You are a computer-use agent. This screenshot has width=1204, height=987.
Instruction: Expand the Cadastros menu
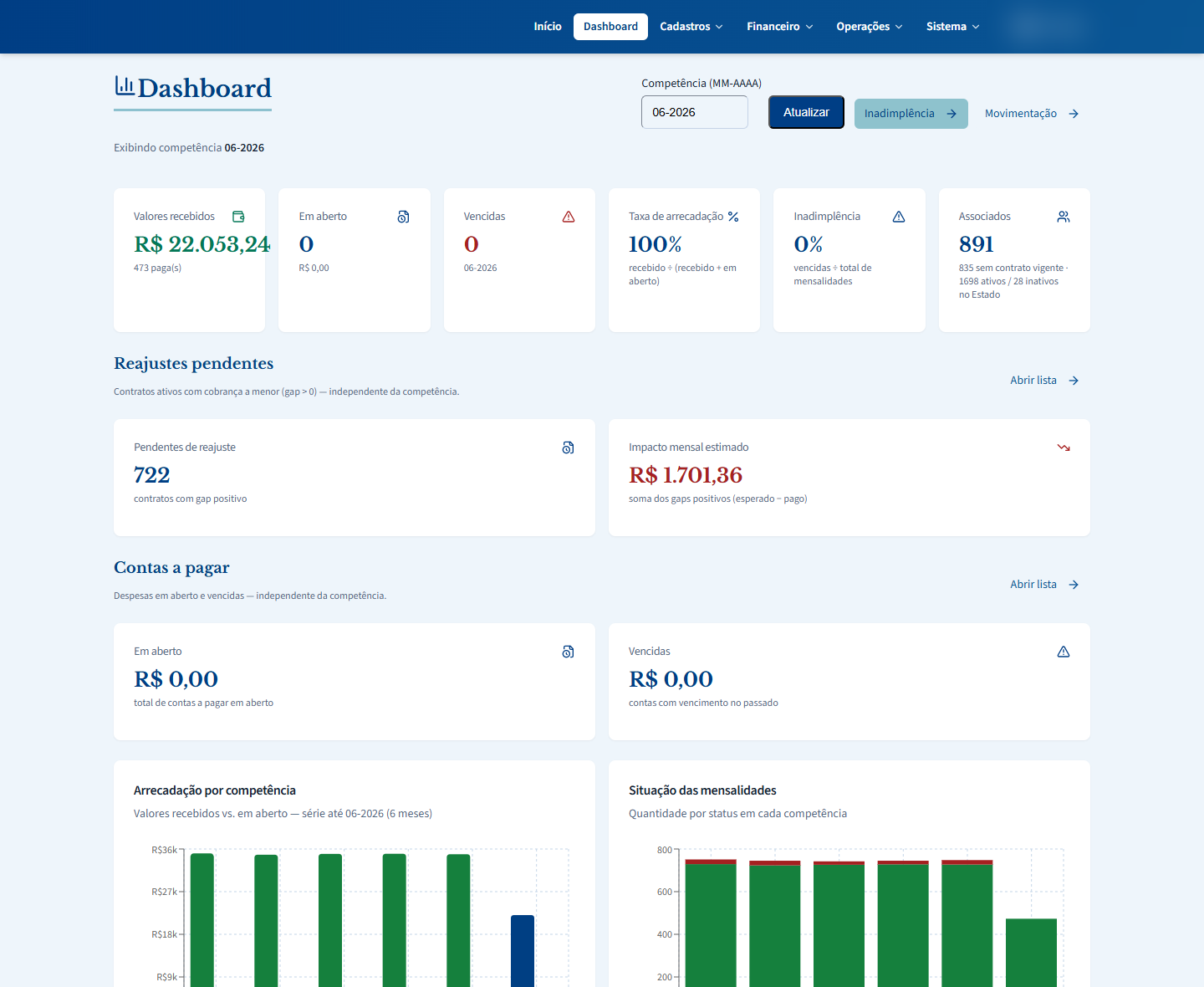[x=691, y=27]
